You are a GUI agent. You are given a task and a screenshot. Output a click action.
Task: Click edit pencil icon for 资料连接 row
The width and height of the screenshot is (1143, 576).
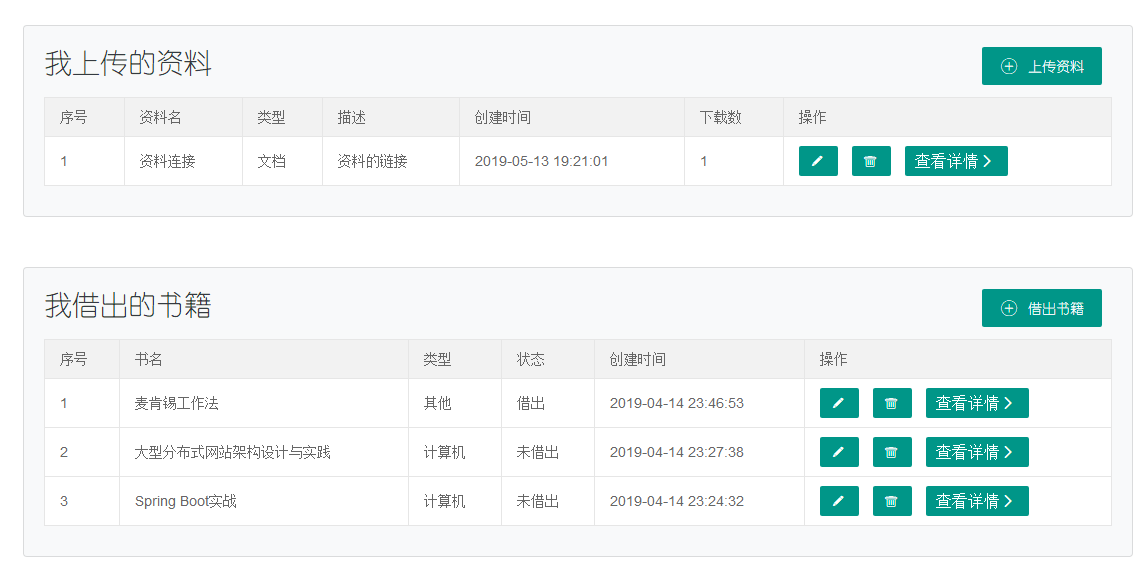[818, 161]
